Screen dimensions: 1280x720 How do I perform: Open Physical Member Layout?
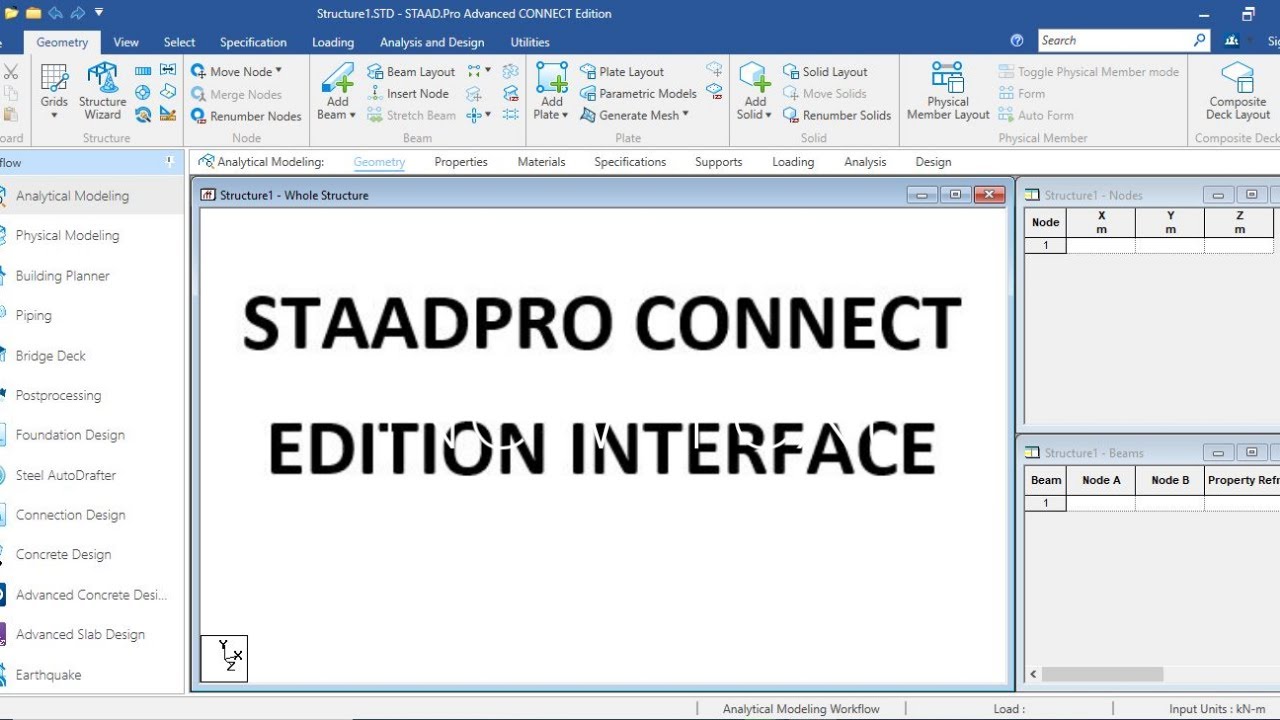948,90
